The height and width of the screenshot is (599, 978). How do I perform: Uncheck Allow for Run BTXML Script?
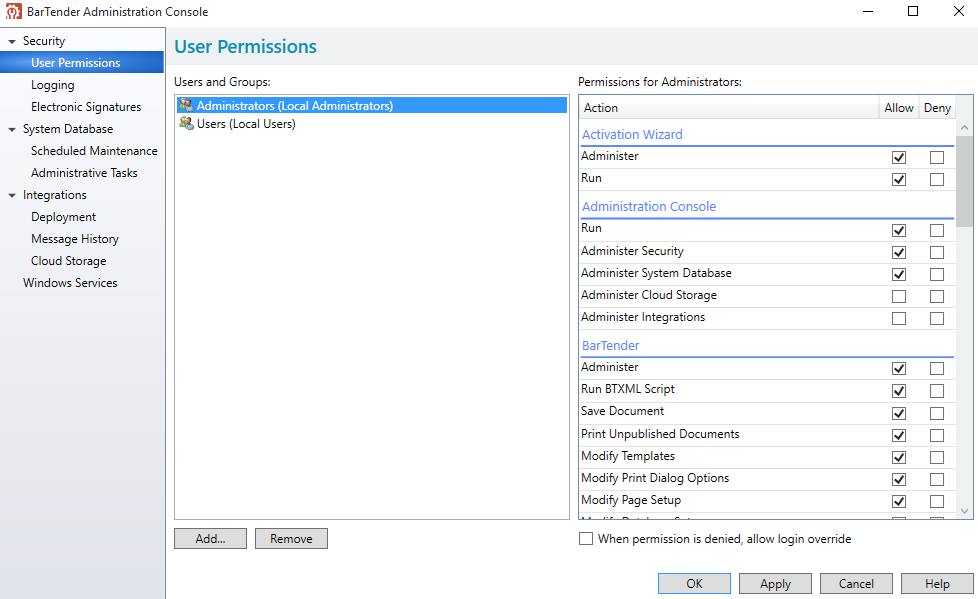(x=899, y=391)
